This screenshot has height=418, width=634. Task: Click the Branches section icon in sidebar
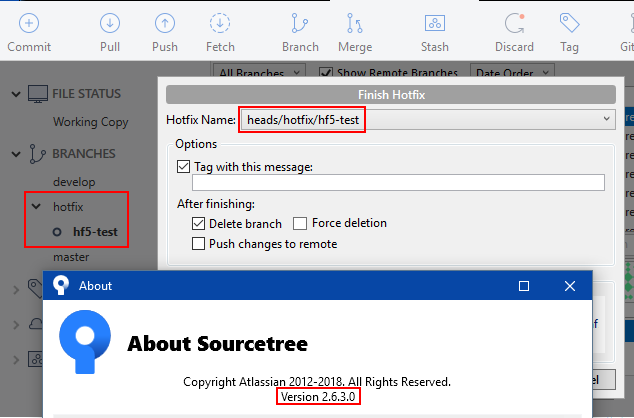click(x=37, y=154)
